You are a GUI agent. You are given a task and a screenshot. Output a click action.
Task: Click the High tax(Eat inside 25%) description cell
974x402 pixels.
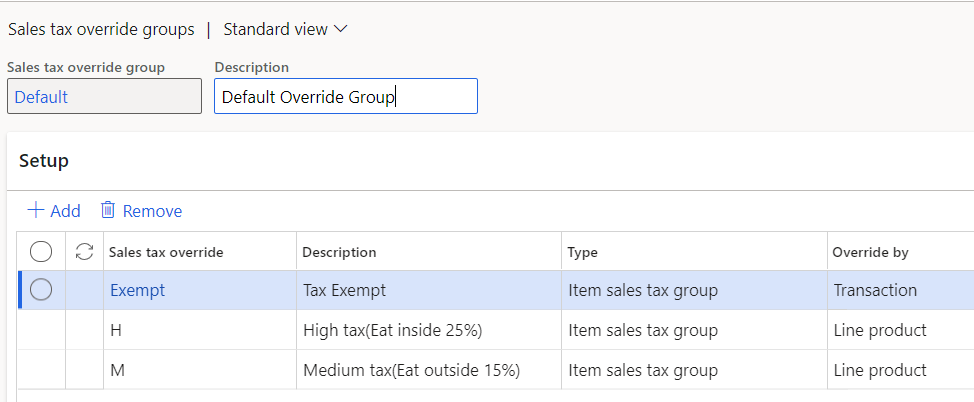(411, 330)
